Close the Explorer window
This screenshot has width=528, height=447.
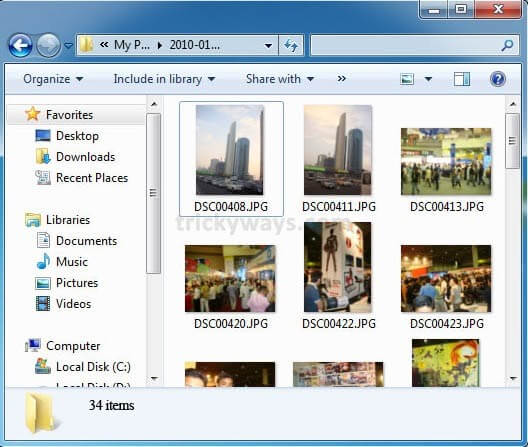click(498, 9)
